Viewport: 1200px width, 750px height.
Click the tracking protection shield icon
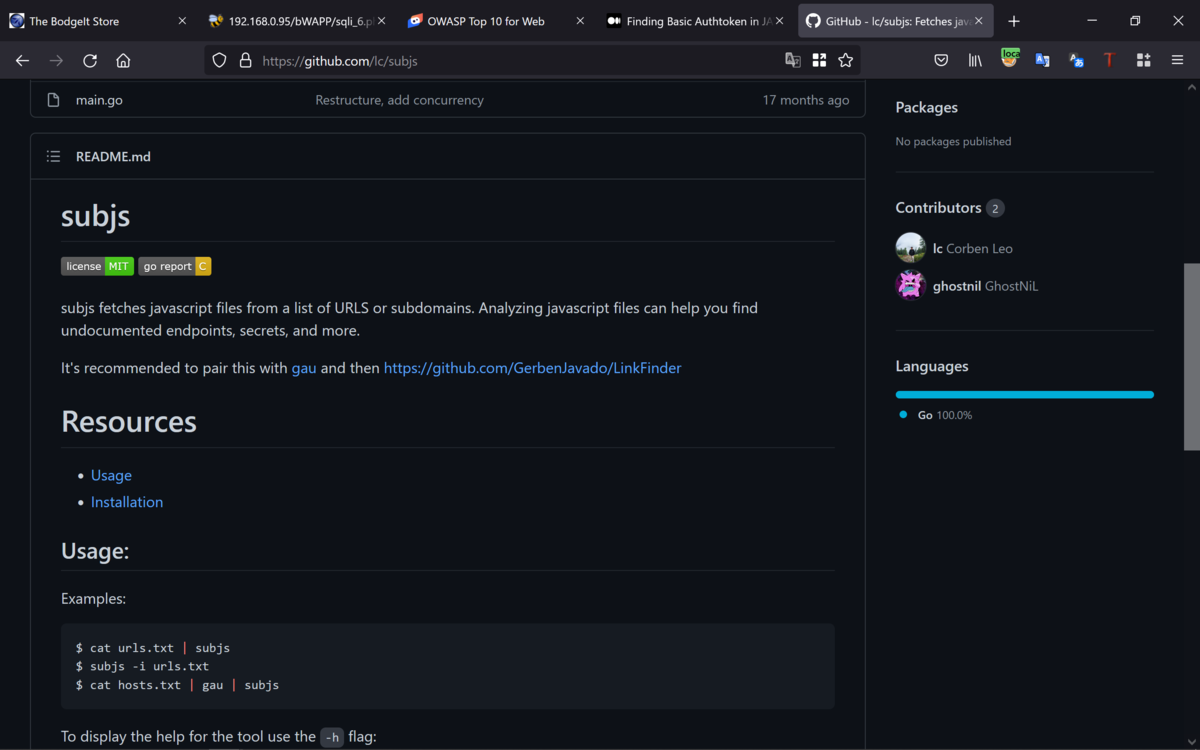point(220,60)
